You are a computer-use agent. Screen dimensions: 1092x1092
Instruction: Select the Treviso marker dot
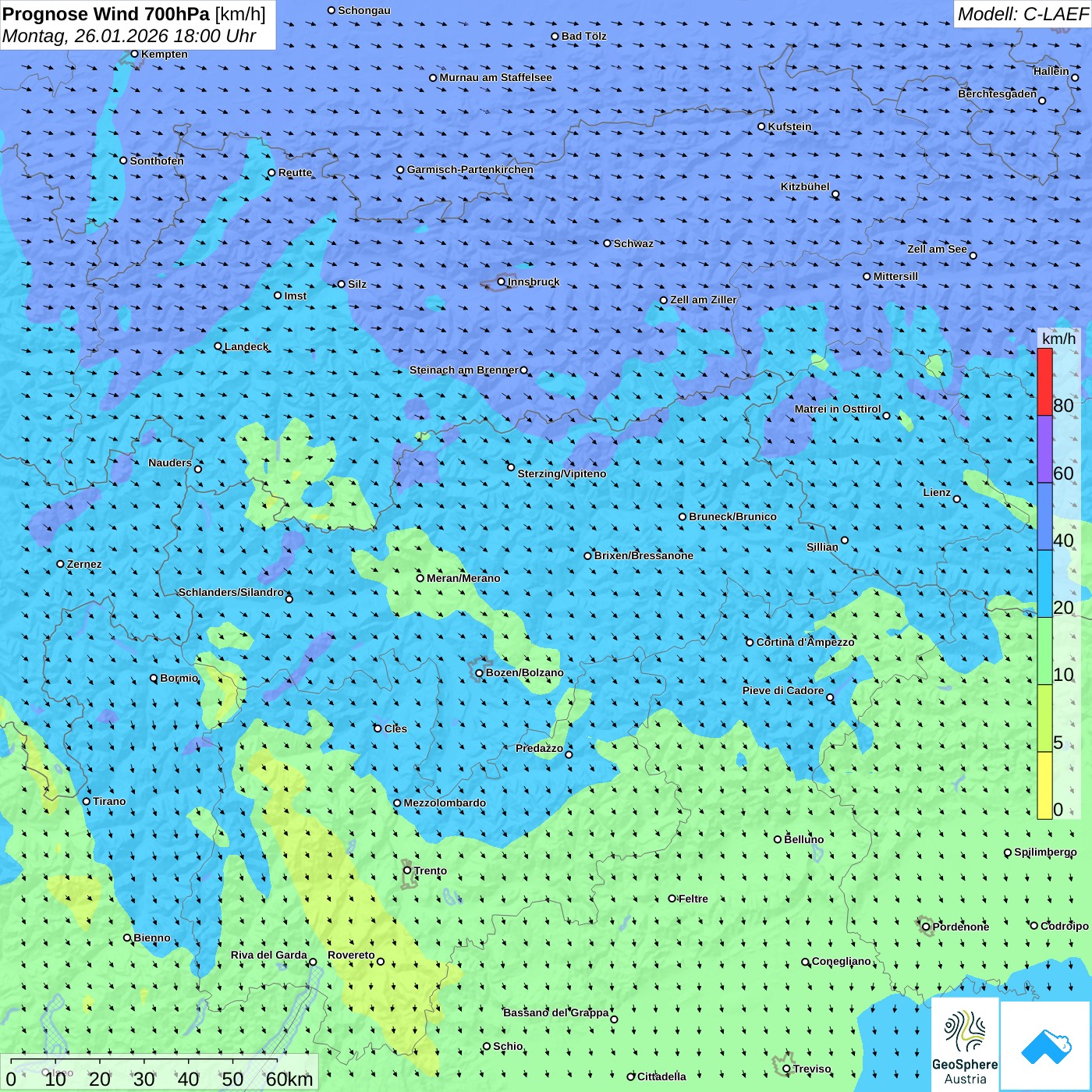pyautogui.click(x=786, y=1069)
